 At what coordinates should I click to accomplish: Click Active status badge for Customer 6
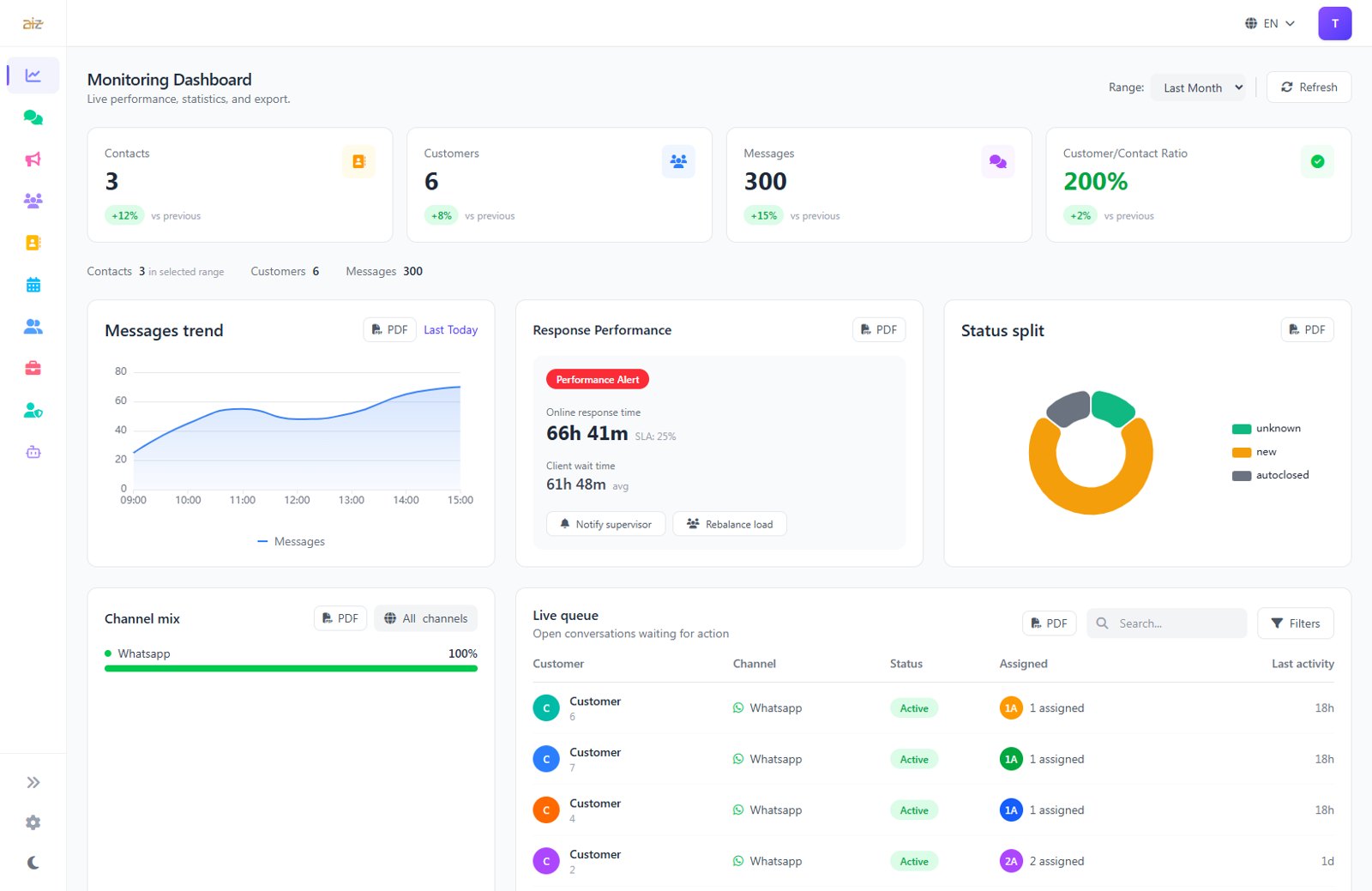point(914,708)
